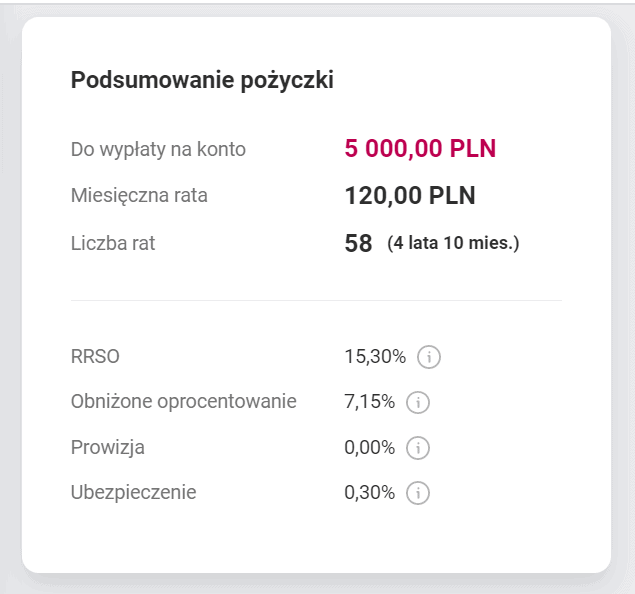Click the 5 000,00 PLN payout amount
Image resolution: width=635 pixels, height=594 pixels.
coord(420,149)
